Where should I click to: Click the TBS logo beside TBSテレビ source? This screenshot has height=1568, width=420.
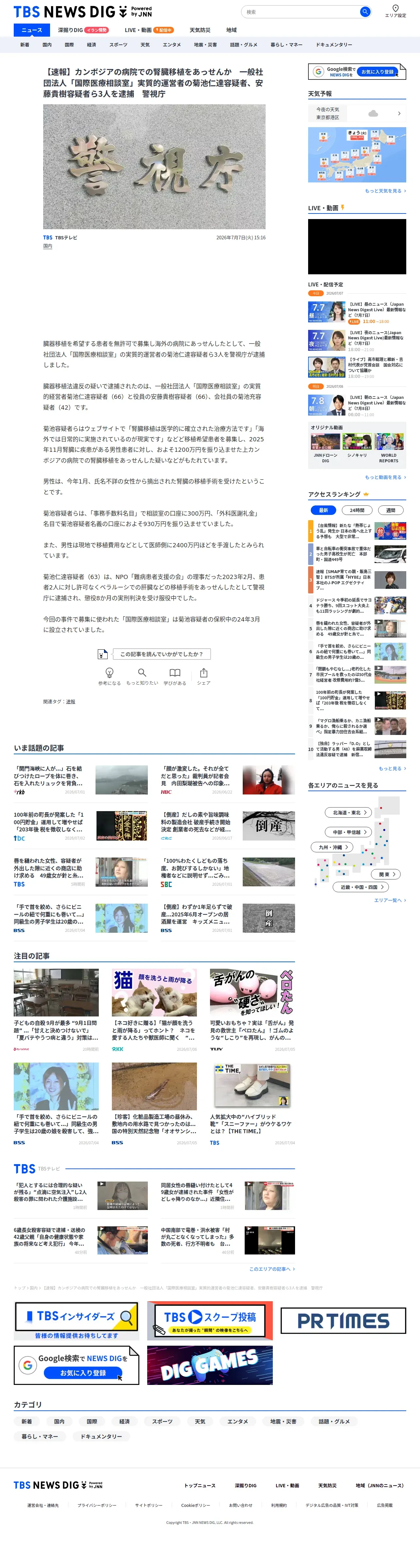47,238
